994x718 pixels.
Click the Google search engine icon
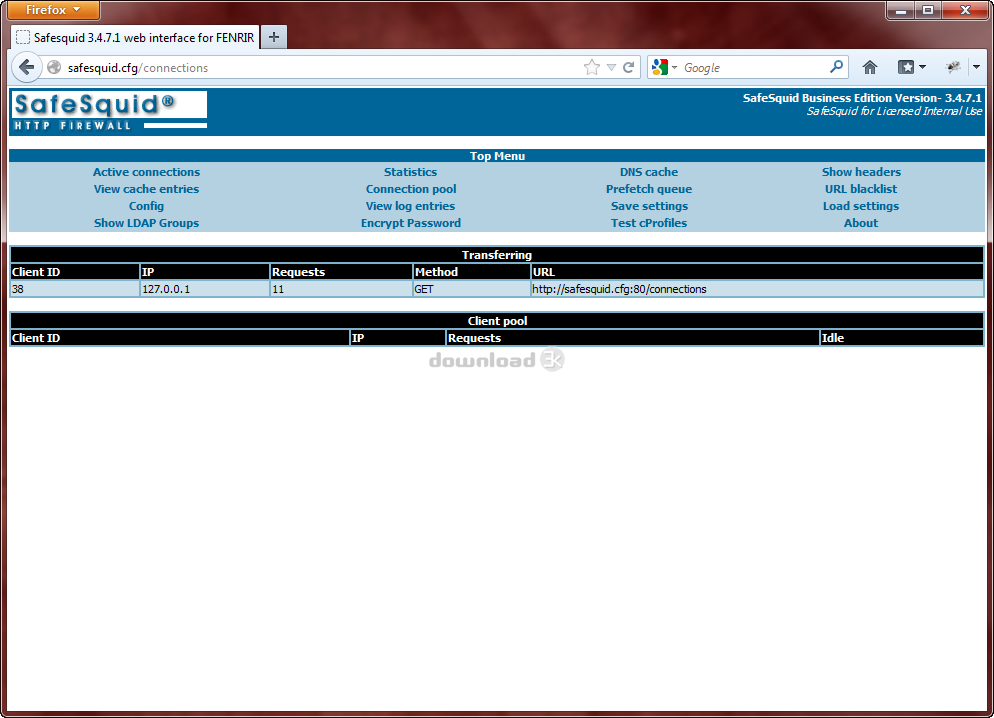point(659,67)
